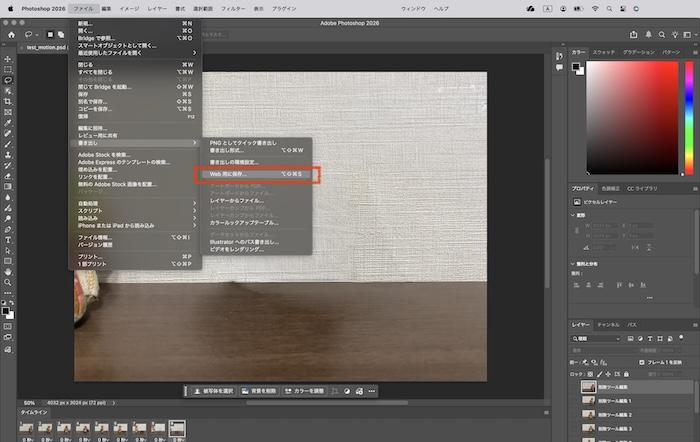
Task: Toggle lock transparent pixels in Layers panel
Action: (x=590, y=374)
